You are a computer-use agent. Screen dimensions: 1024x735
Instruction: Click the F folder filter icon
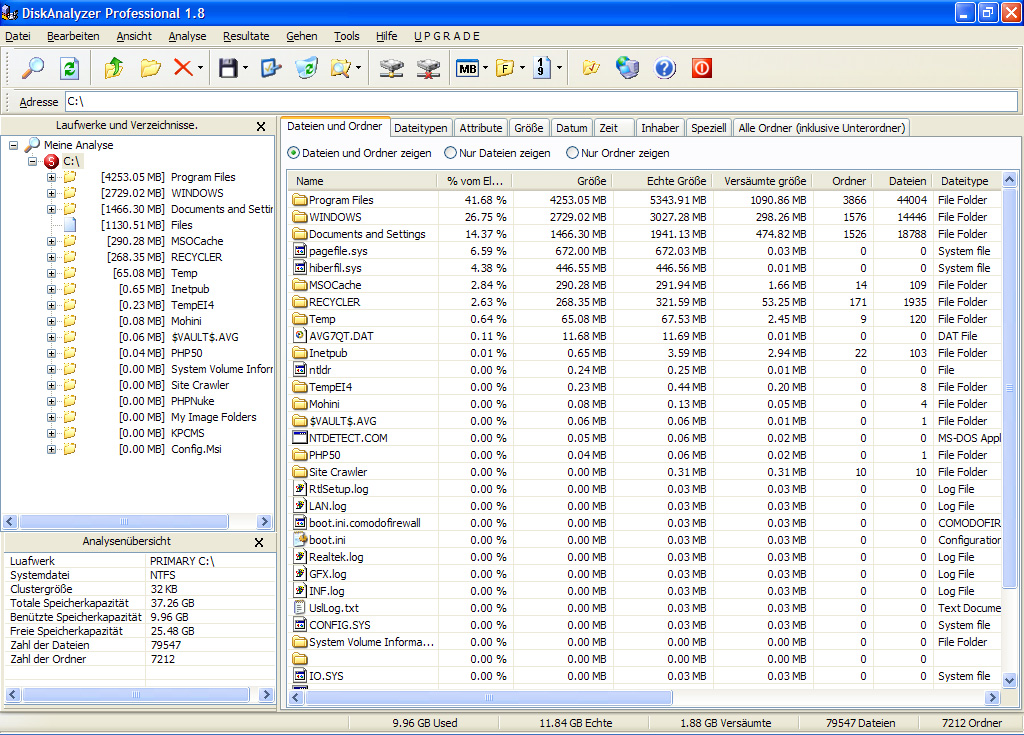[x=505, y=68]
